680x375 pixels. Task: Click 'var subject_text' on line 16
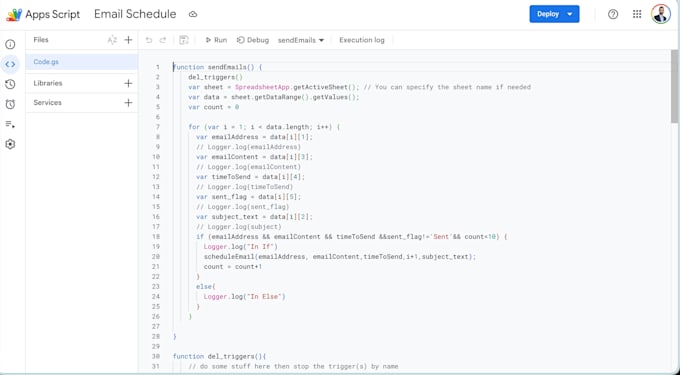(227, 217)
